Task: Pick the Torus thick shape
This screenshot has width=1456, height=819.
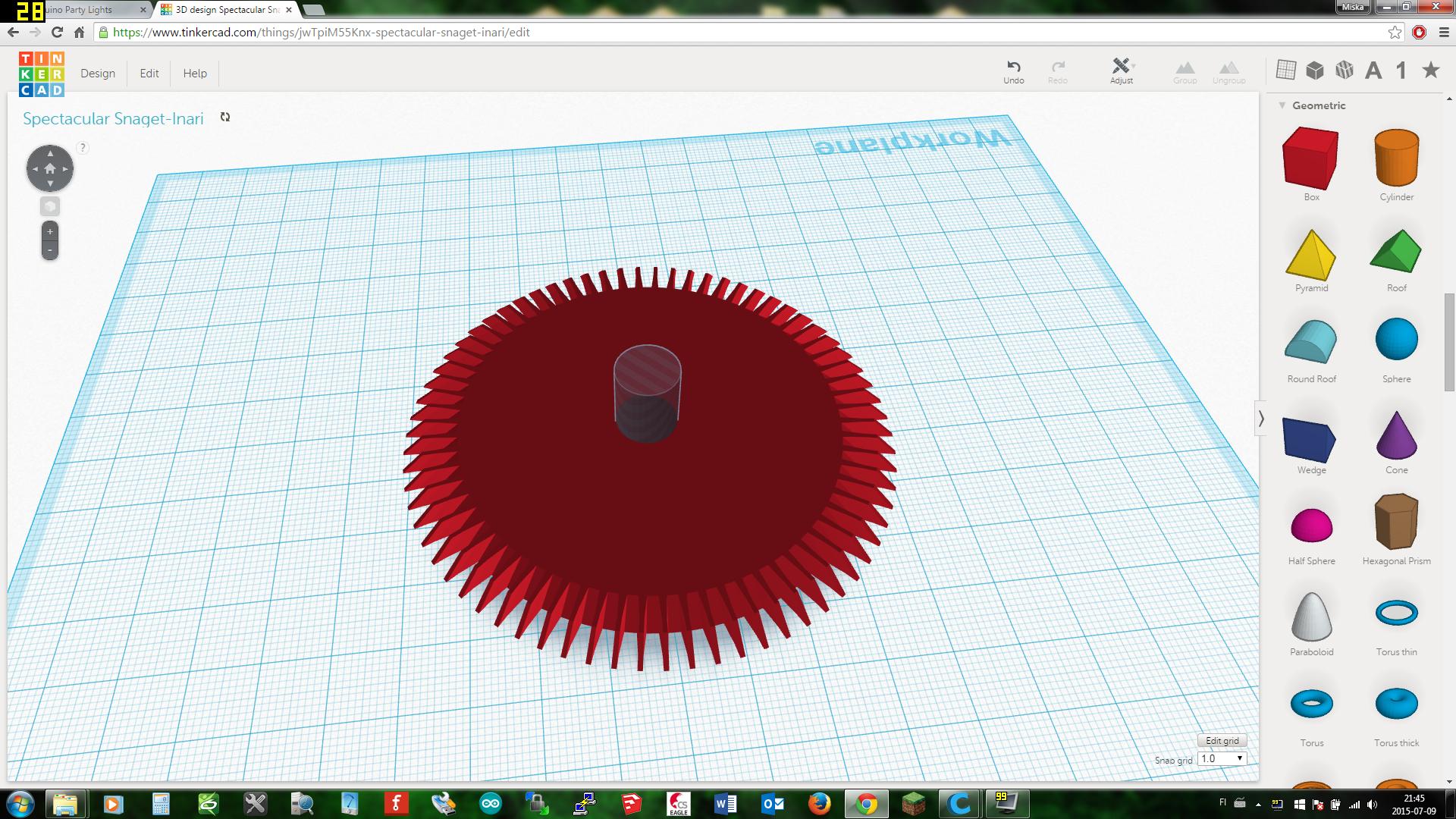Action: point(1396,703)
